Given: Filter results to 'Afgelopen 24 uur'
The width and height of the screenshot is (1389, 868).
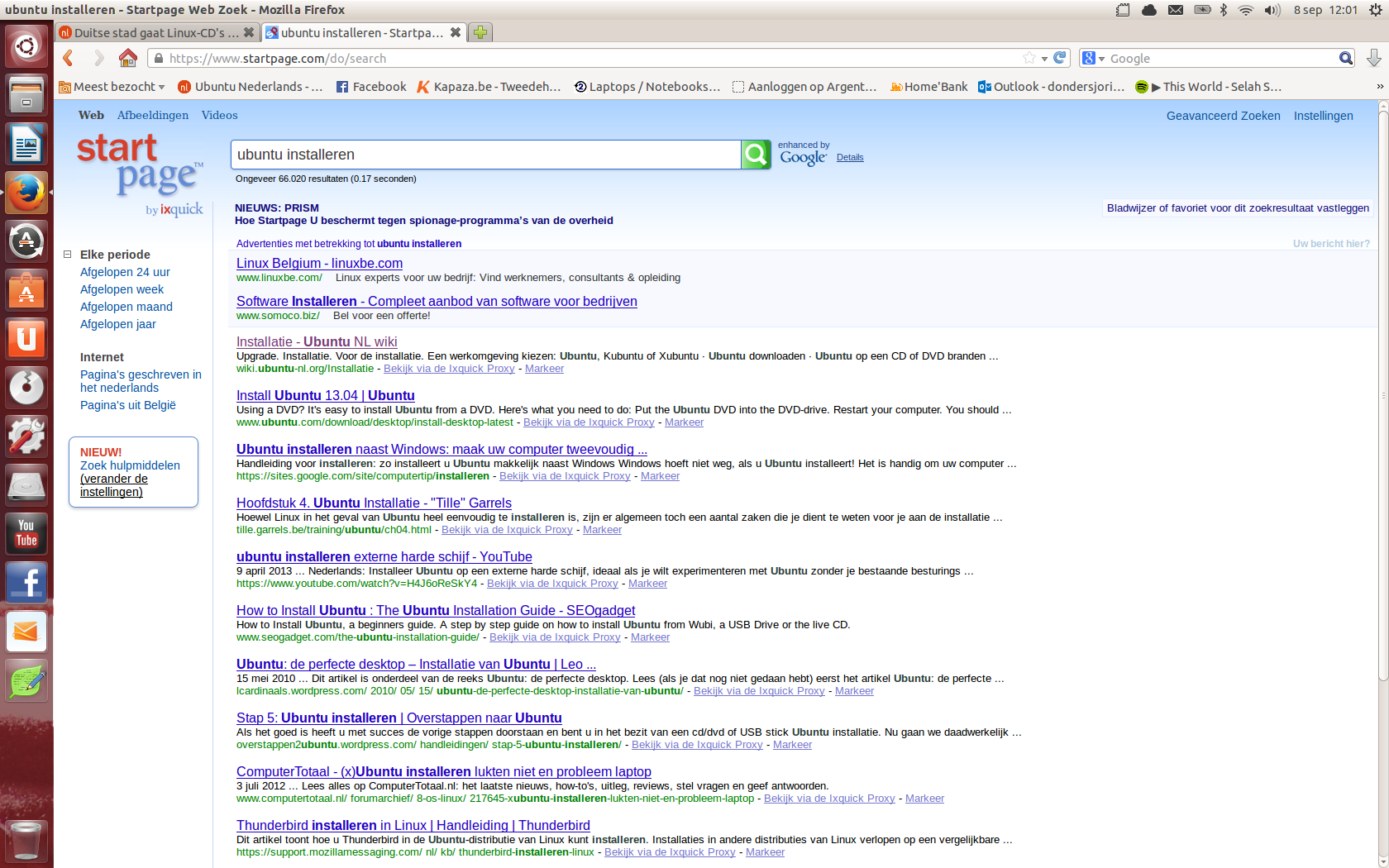Looking at the screenshot, I should (125, 272).
